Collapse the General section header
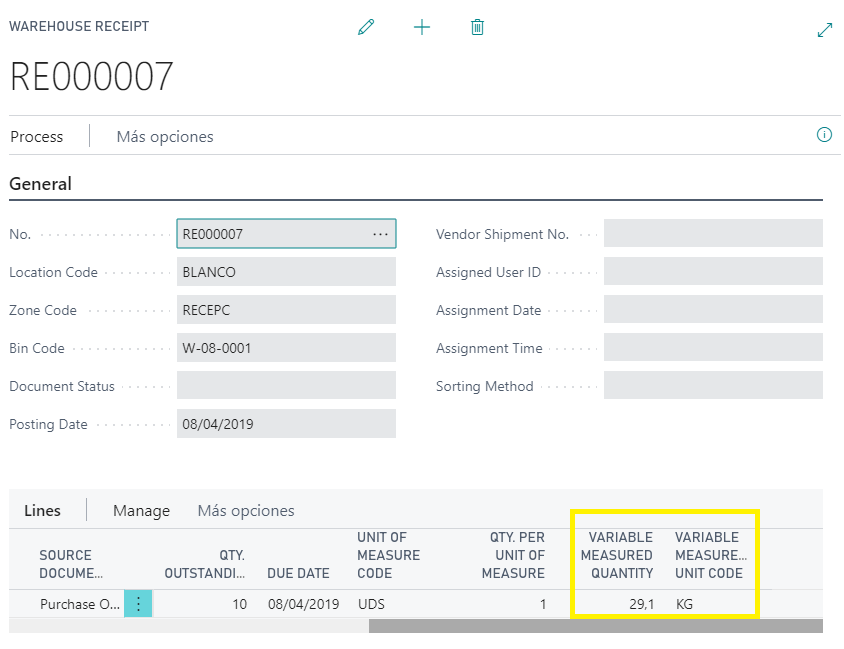Viewport: 844px width, 649px height. coord(41,184)
